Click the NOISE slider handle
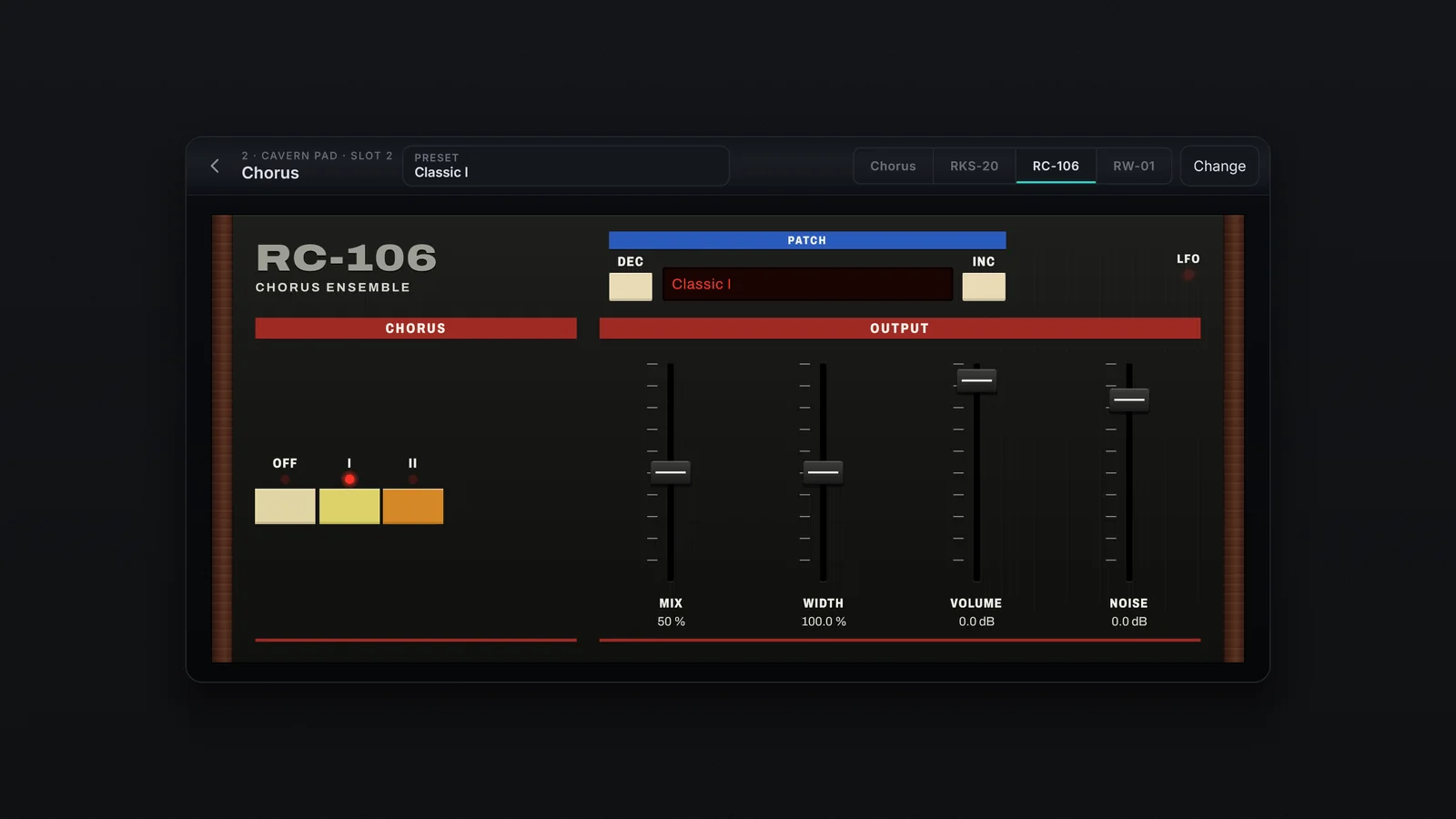 [1129, 399]
